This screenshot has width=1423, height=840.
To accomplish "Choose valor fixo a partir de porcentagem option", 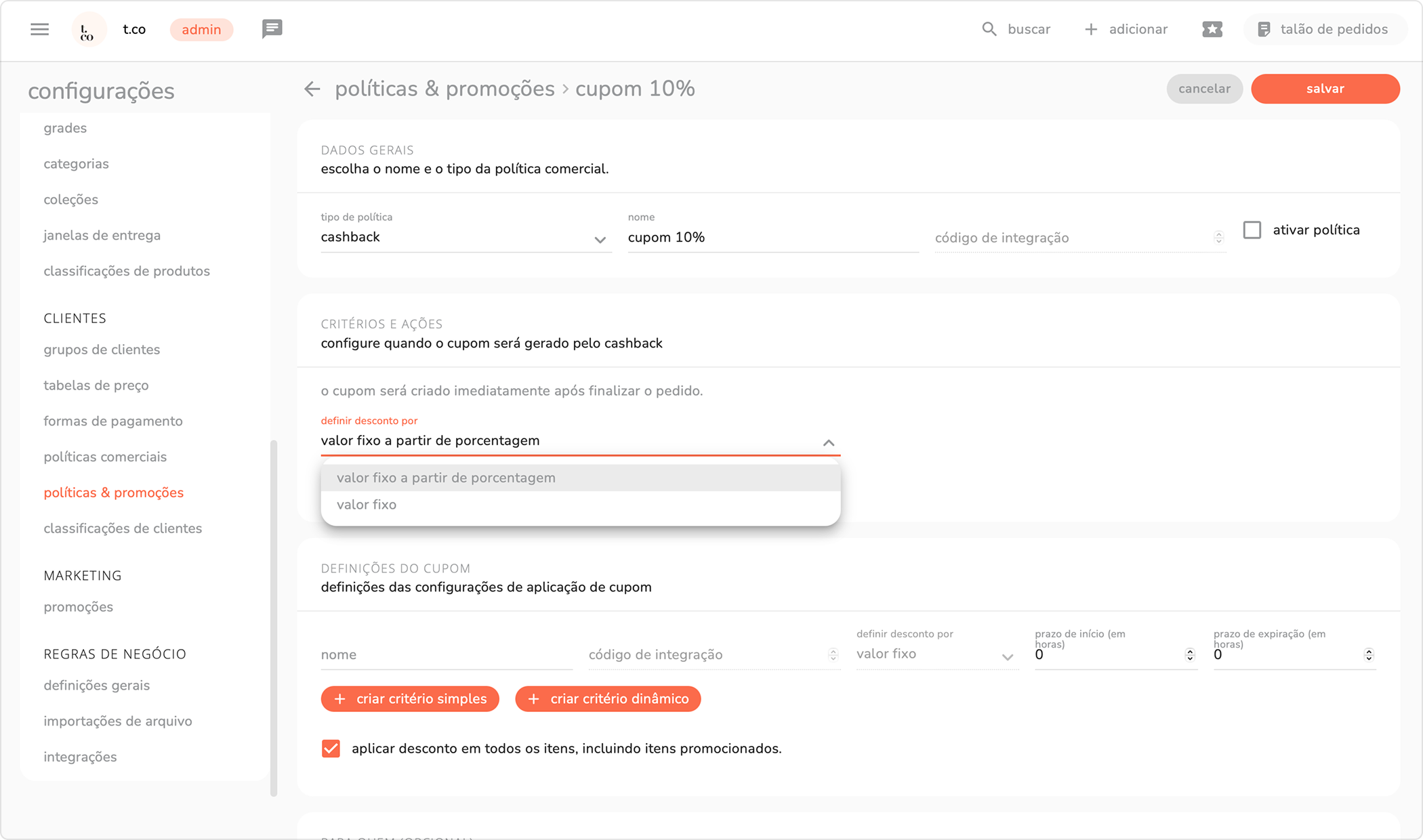I will tap(446, 478).
